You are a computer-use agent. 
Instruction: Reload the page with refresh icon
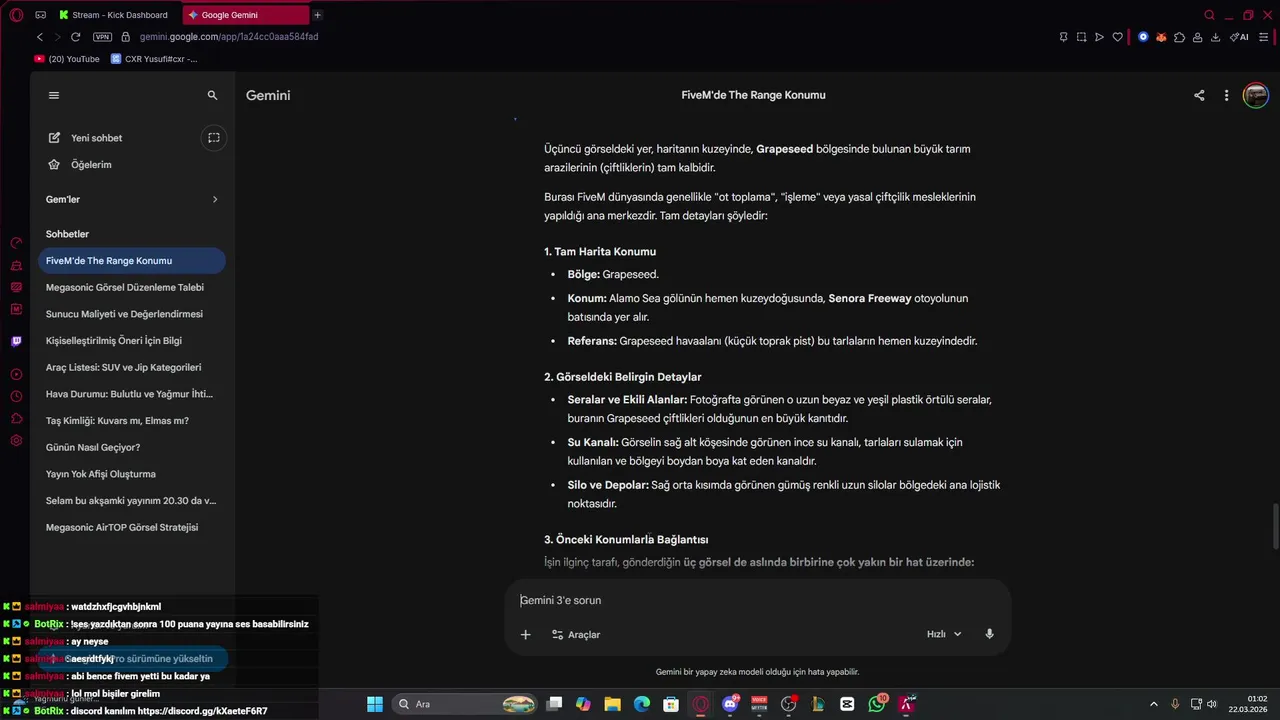tap(75, 37)
